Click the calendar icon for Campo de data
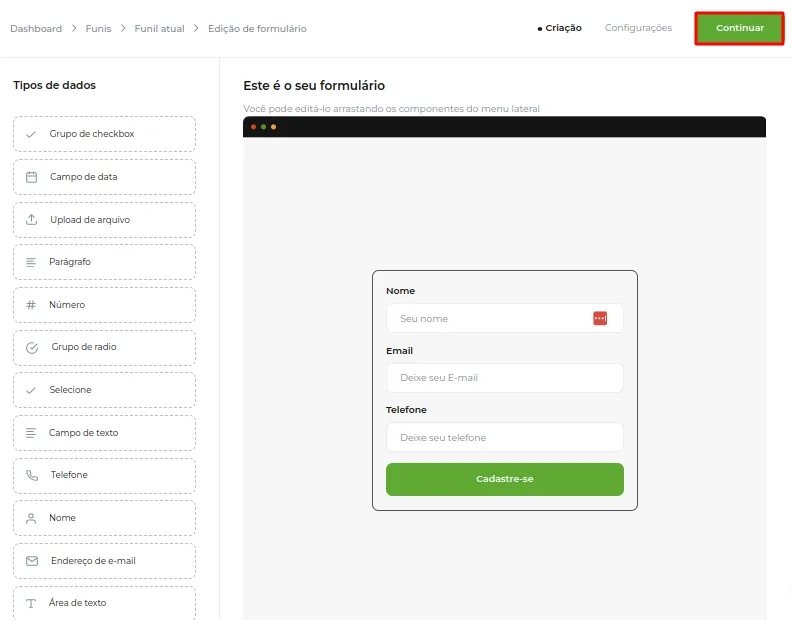This screenshot has width=792, height=620. click(x=31, y=177)
